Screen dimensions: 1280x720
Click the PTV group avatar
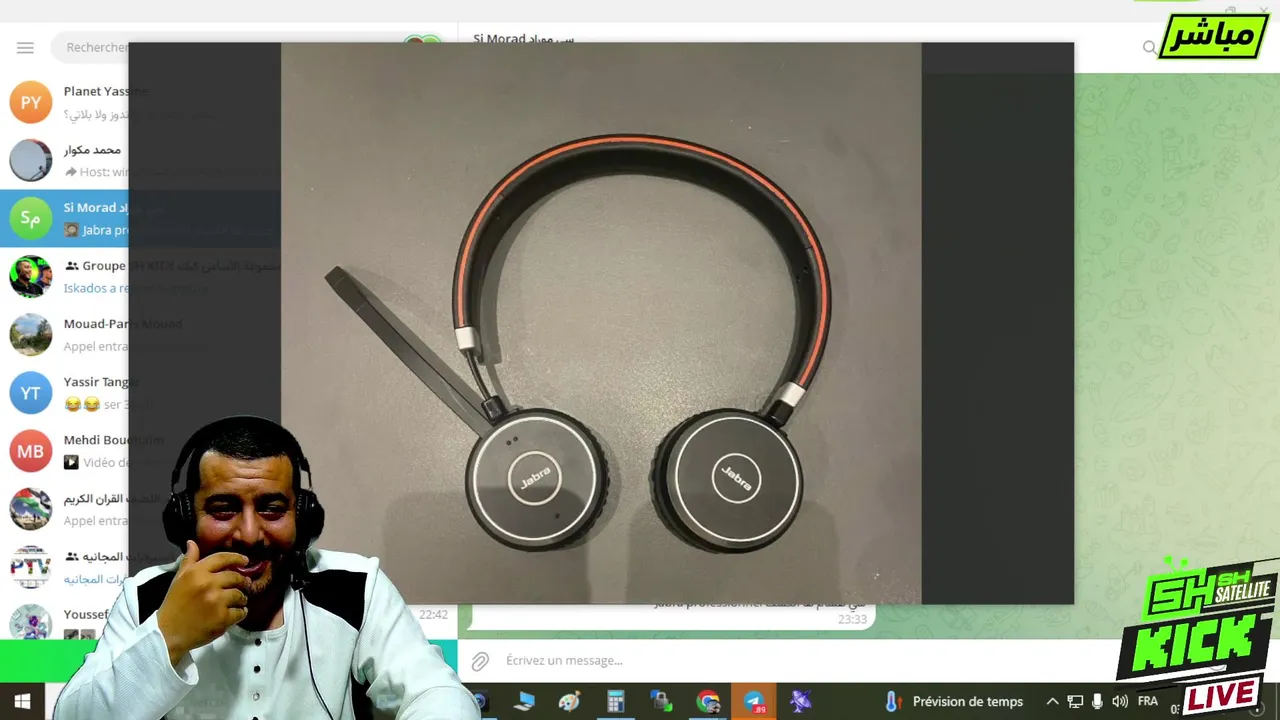pos(31,566)
